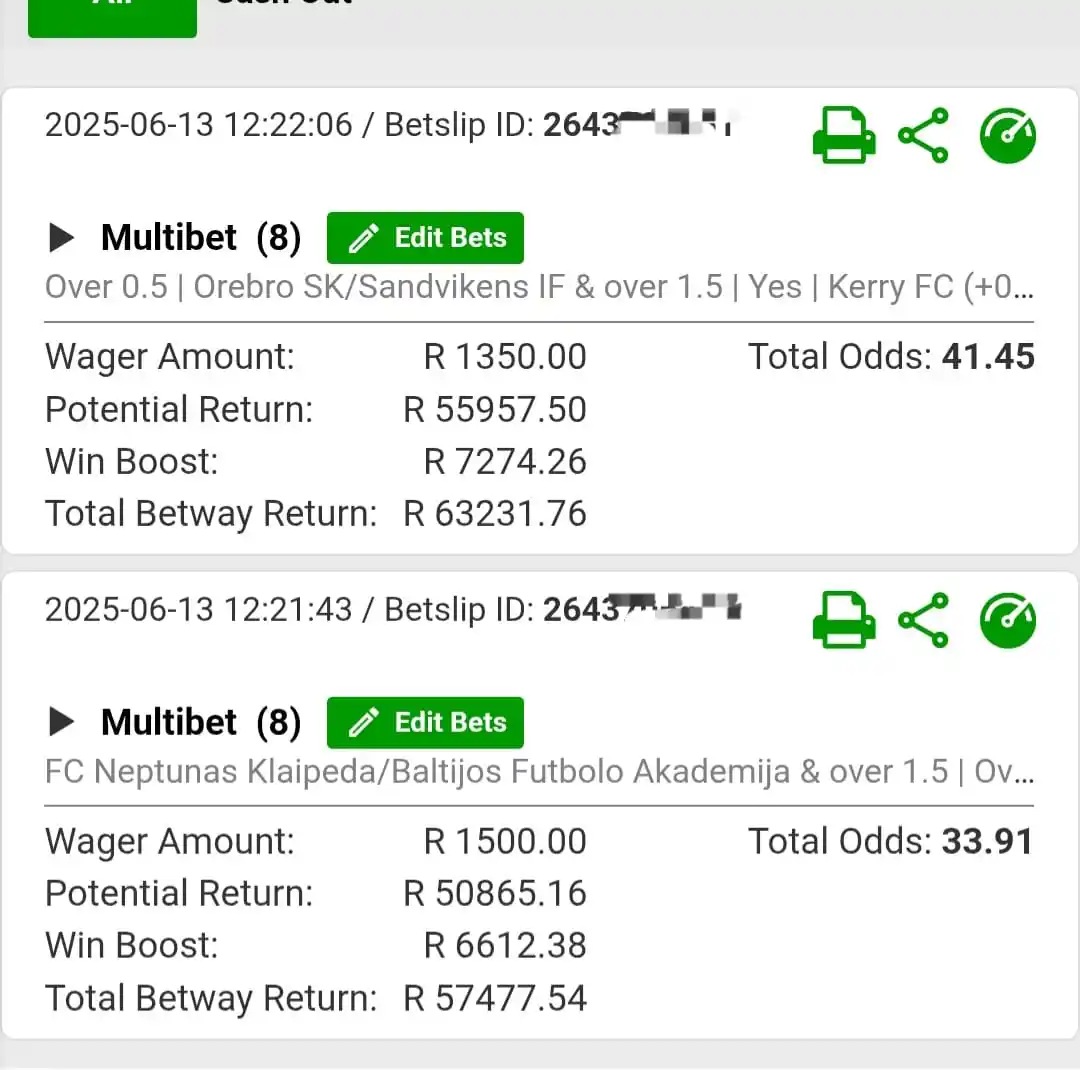1080x1070 pixels.
Task: Share the second betslip with odds 33.91
Action: coord(924,620)
